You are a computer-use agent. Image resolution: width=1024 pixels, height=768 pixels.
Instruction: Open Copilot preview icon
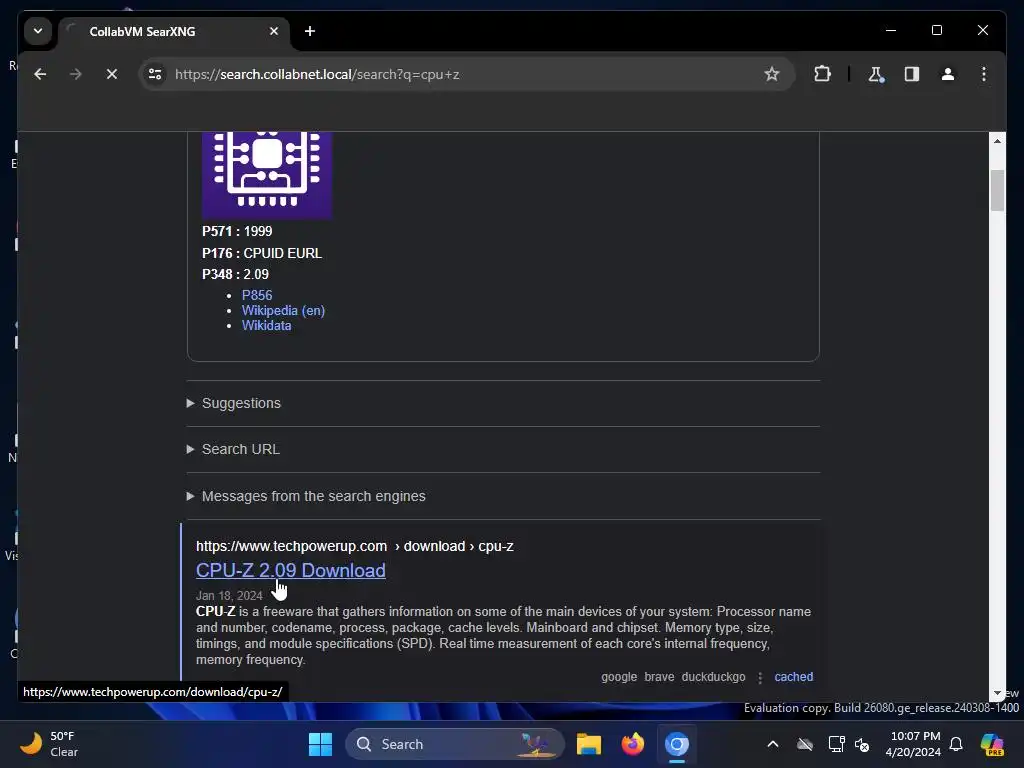click(991, 744)
